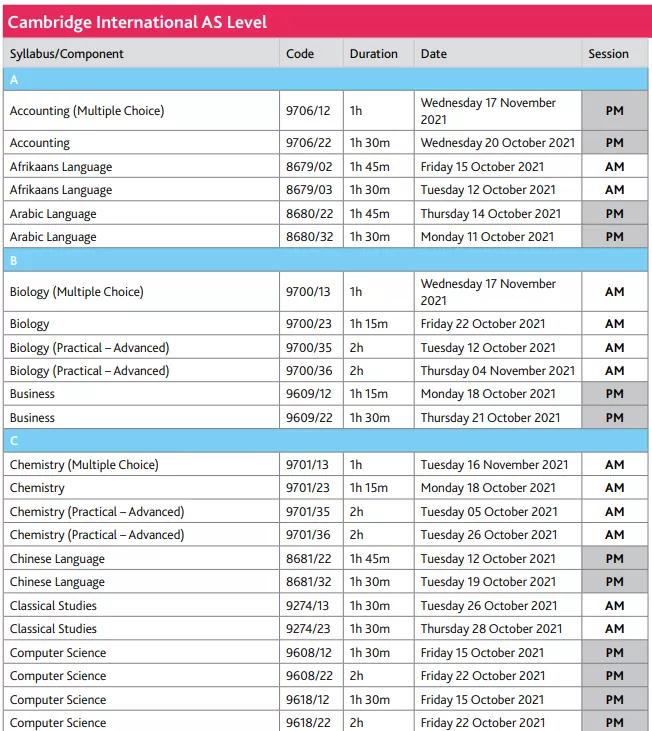The image size is (652, 731).
Task: Click date Thursday 04 November 2021
Action: coord(498,371)
